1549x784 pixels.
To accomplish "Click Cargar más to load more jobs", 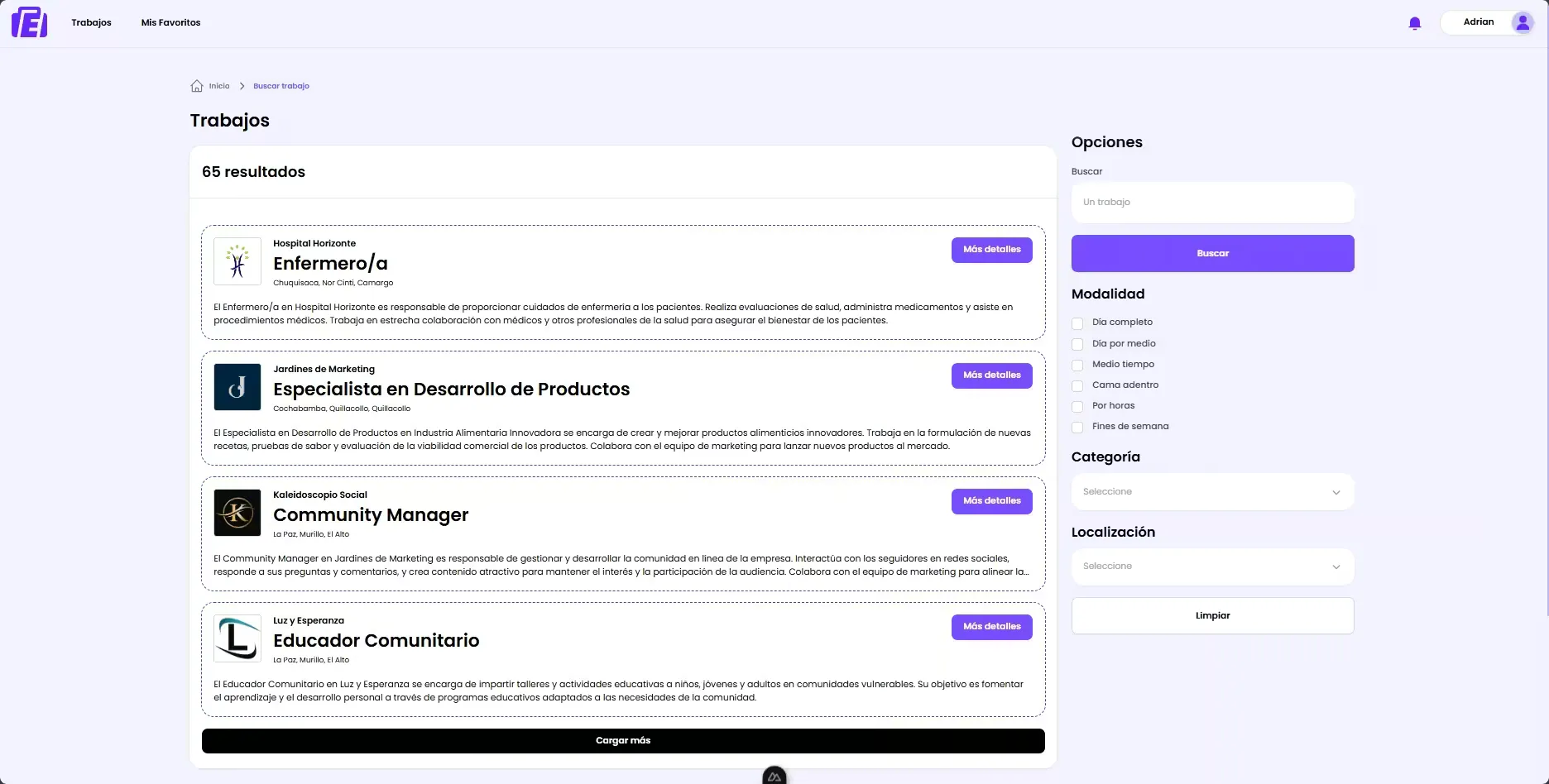I will [623, 740].
